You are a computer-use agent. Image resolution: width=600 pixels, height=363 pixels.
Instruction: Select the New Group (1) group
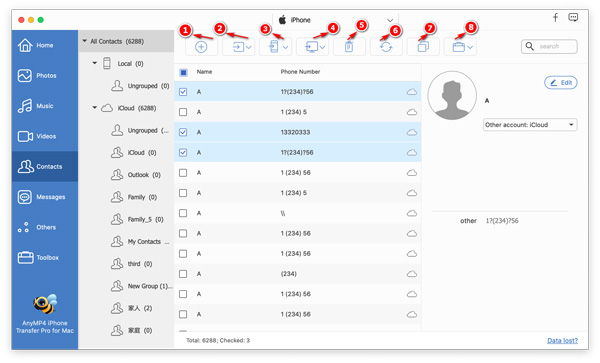click(x=142, y=286)
